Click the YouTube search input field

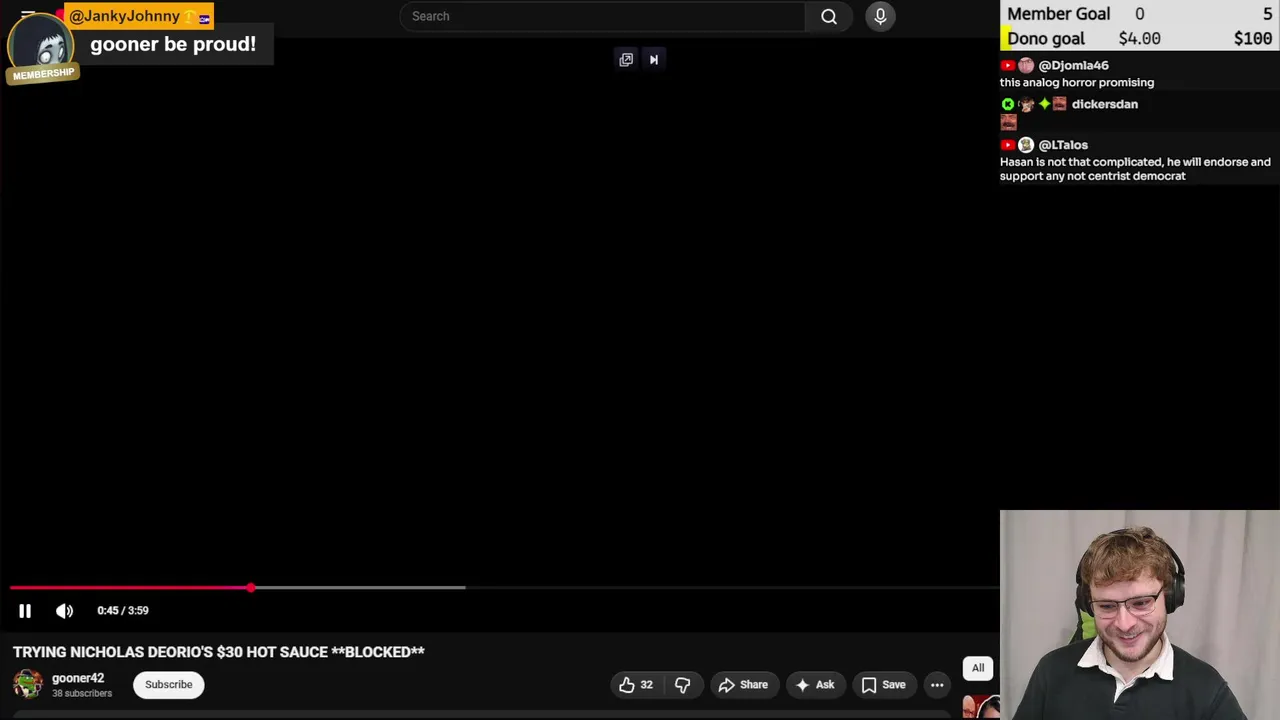click(x=602, y=16)
